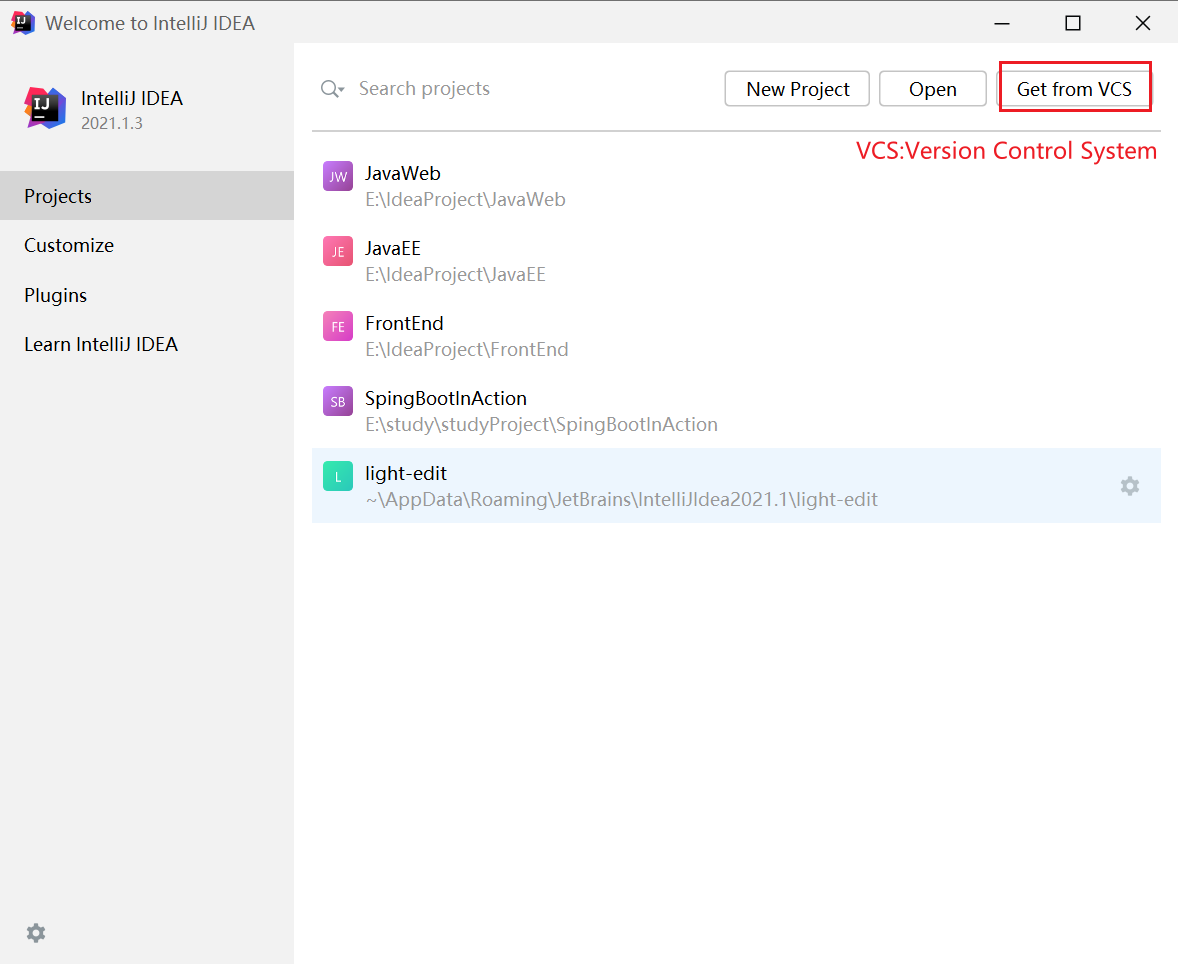This screenshot has width=1178, height=964.
Task: Expand the search options dropdown arrow
Action: 341,90
